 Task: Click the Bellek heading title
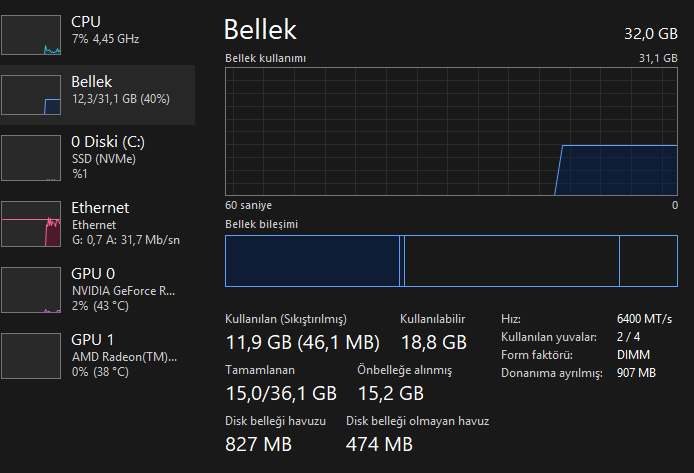(260, 30)
